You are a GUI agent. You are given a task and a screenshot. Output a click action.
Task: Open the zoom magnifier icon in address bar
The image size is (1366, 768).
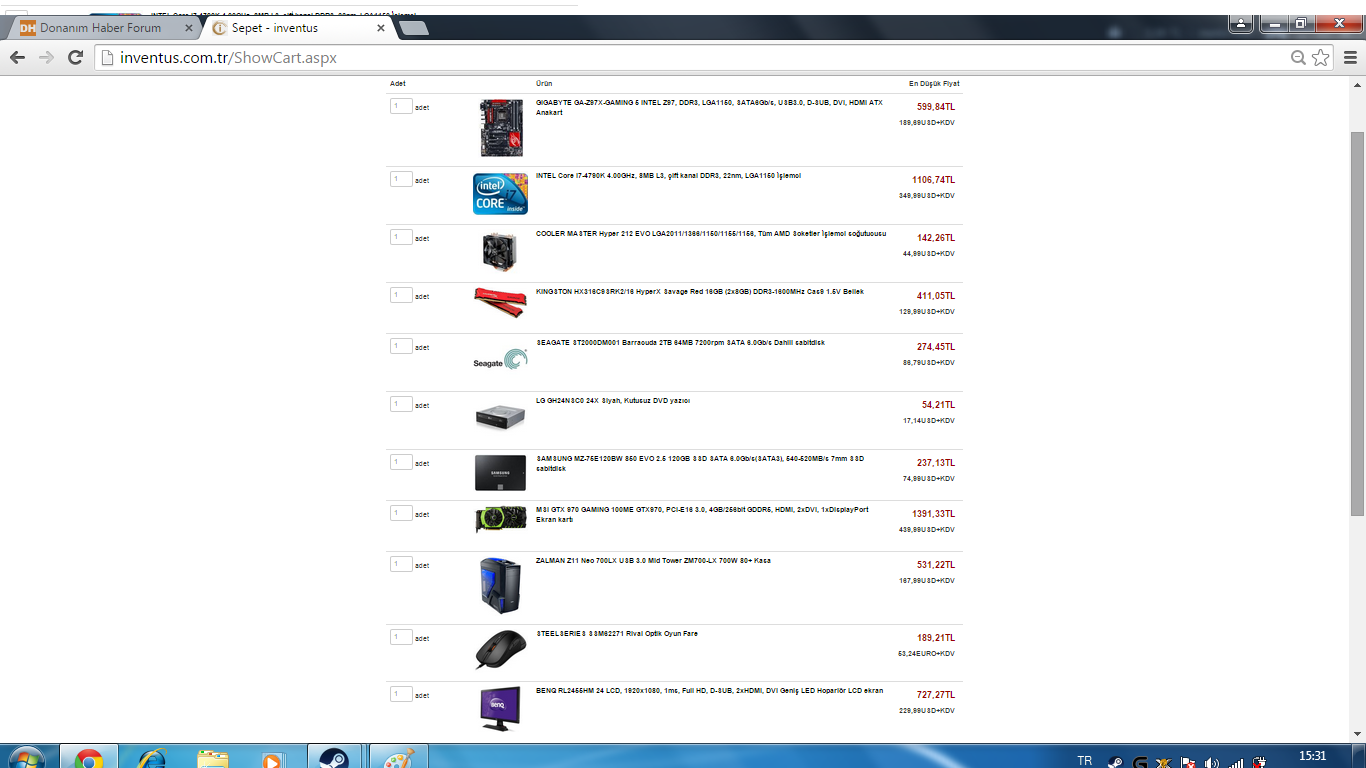pos(1298,58)
